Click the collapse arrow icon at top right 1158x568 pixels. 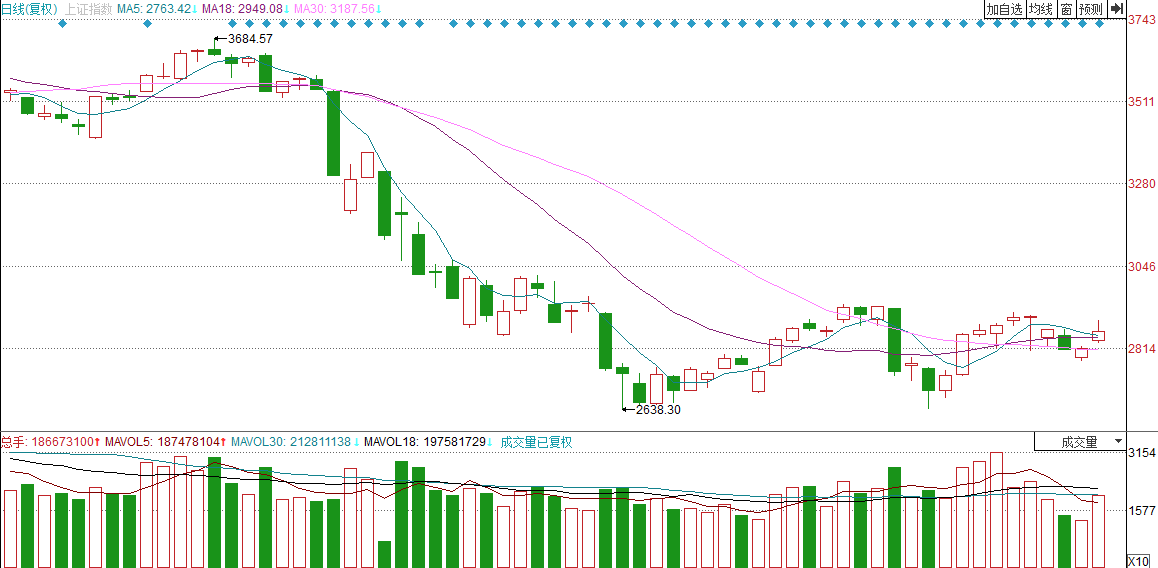click(1117, 9)
